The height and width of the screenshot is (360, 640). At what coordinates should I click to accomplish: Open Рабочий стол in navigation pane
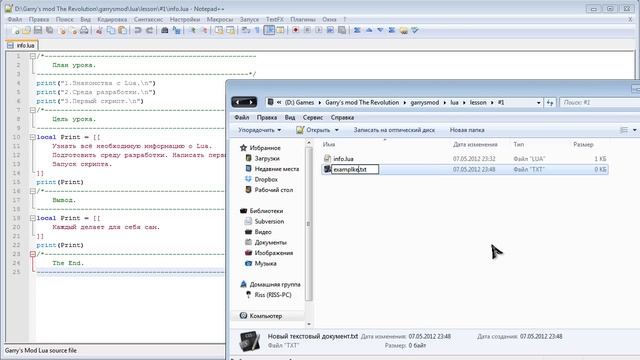point(273,190)
